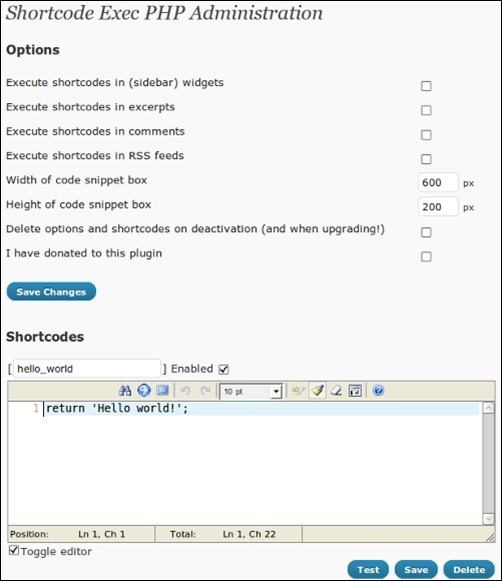Click the redo arrow in editor toolbar
Viewport: 502px width, 581px height.
[x=205, y=391]
